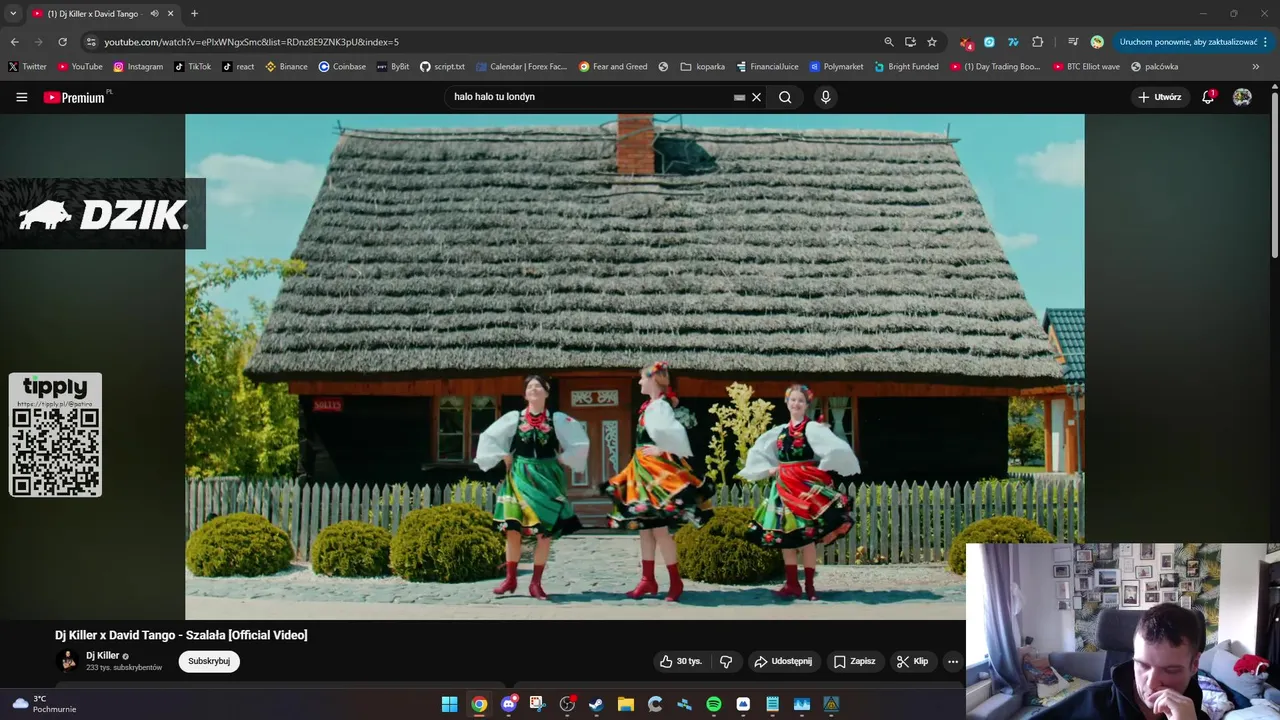This screenshot has height=720, width=1280.
Task: Open the Snipping Tool taskbar icon
Action: click(537, 704)
